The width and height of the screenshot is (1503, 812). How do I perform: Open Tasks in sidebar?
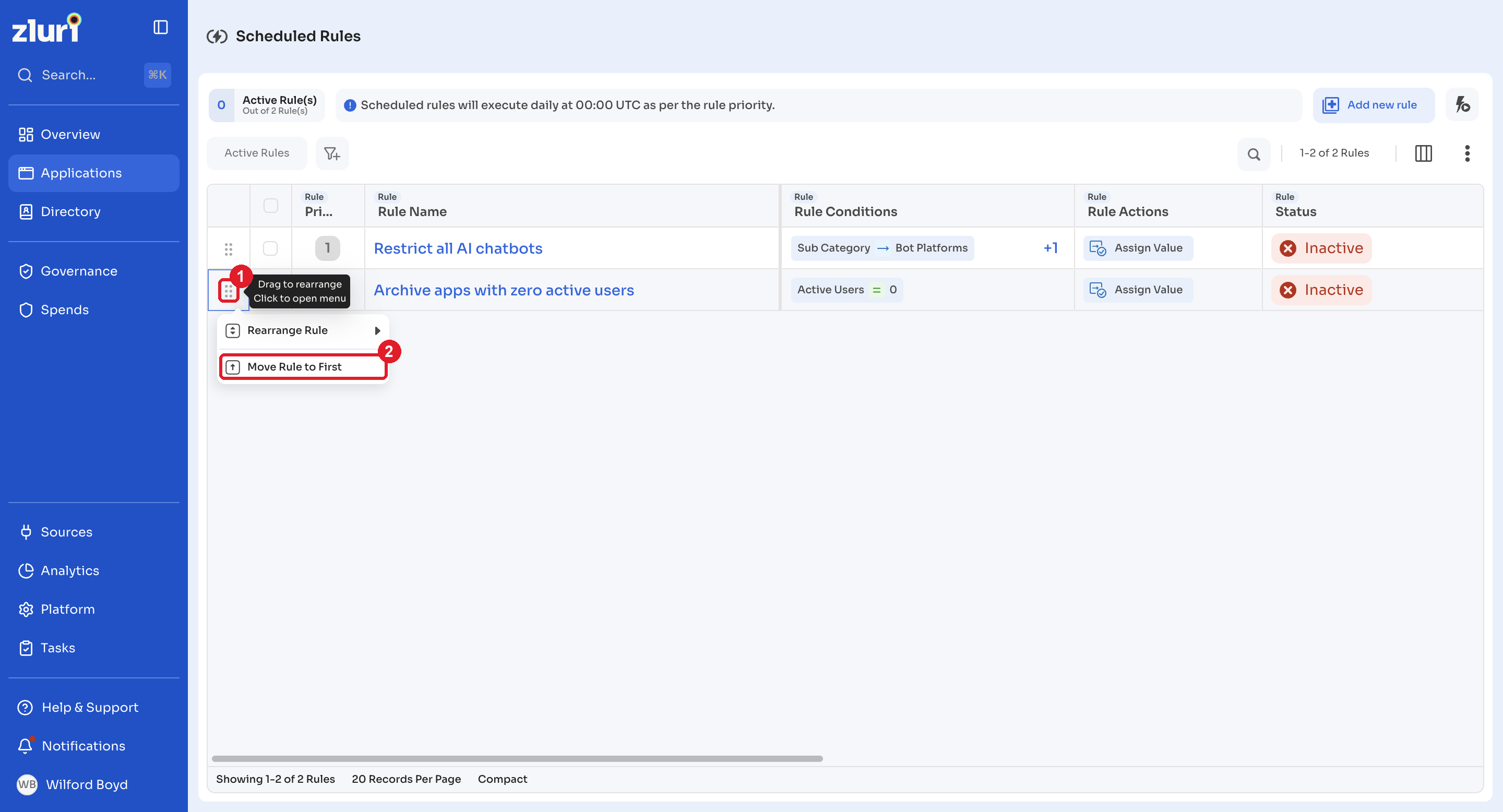tap(94, 648)
